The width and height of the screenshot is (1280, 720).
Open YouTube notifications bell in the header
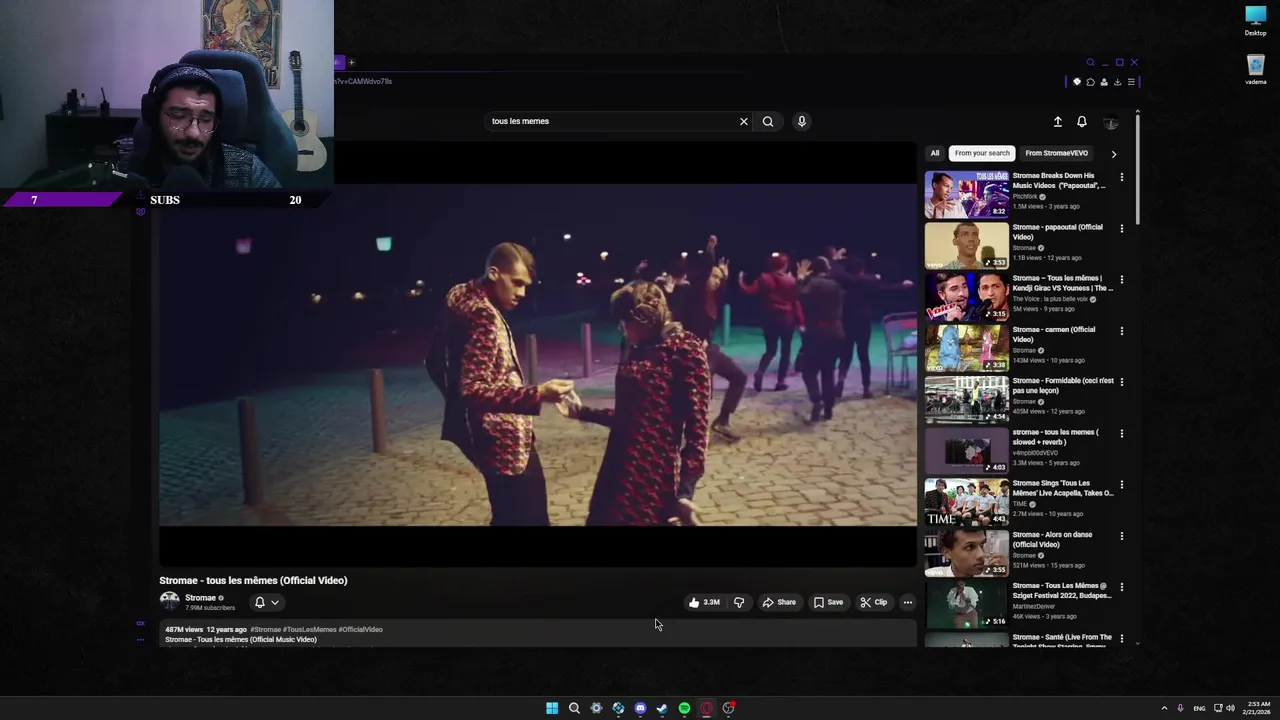[x=1082, y=121]
